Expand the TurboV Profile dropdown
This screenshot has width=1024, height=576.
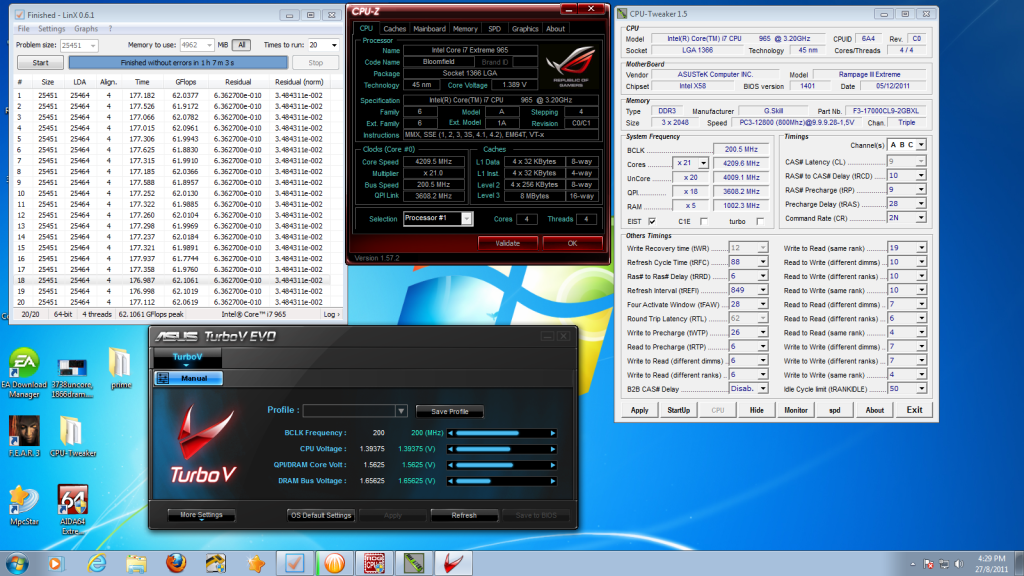401,411
